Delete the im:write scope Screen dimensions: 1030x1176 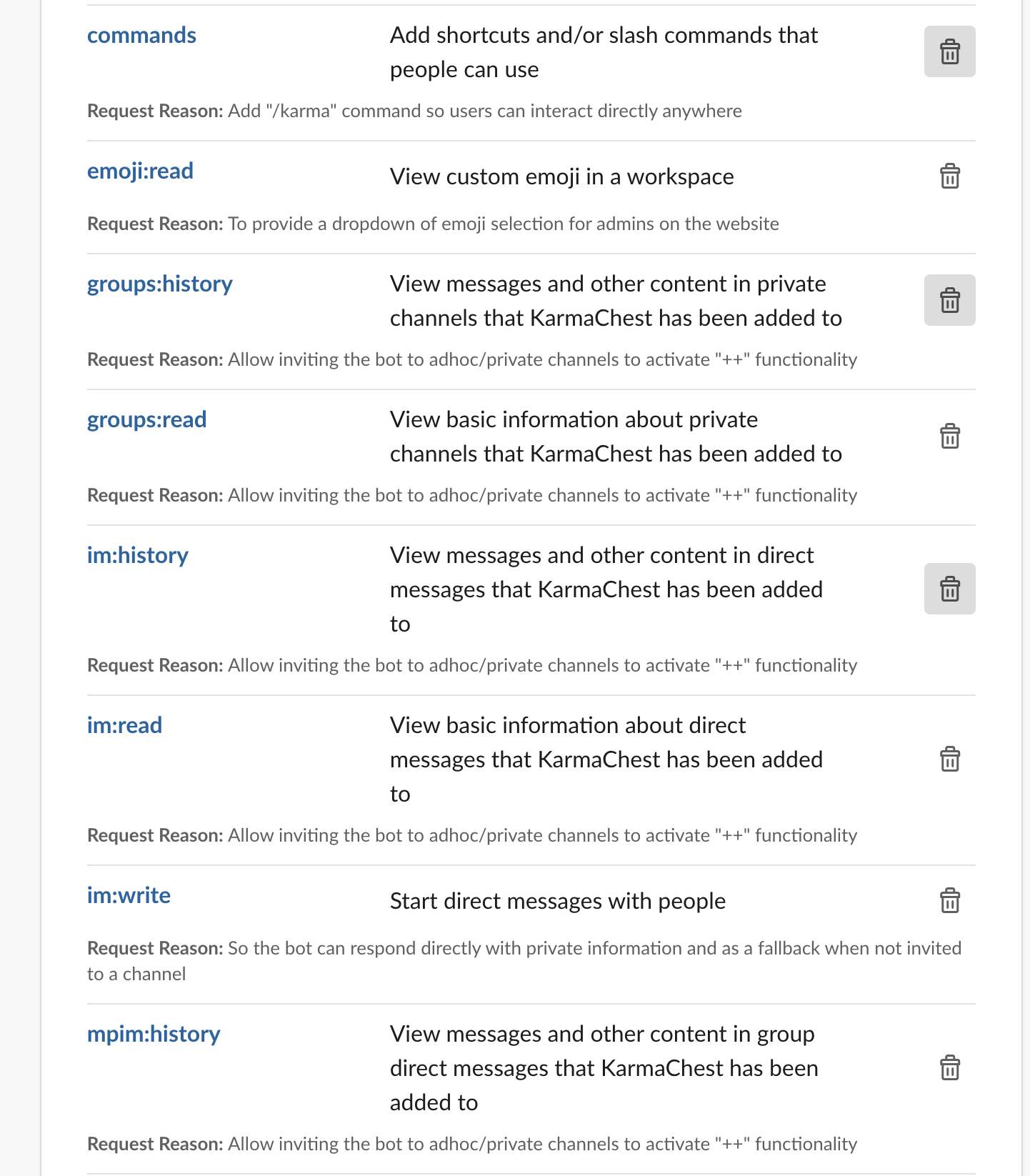click(949, 900)
